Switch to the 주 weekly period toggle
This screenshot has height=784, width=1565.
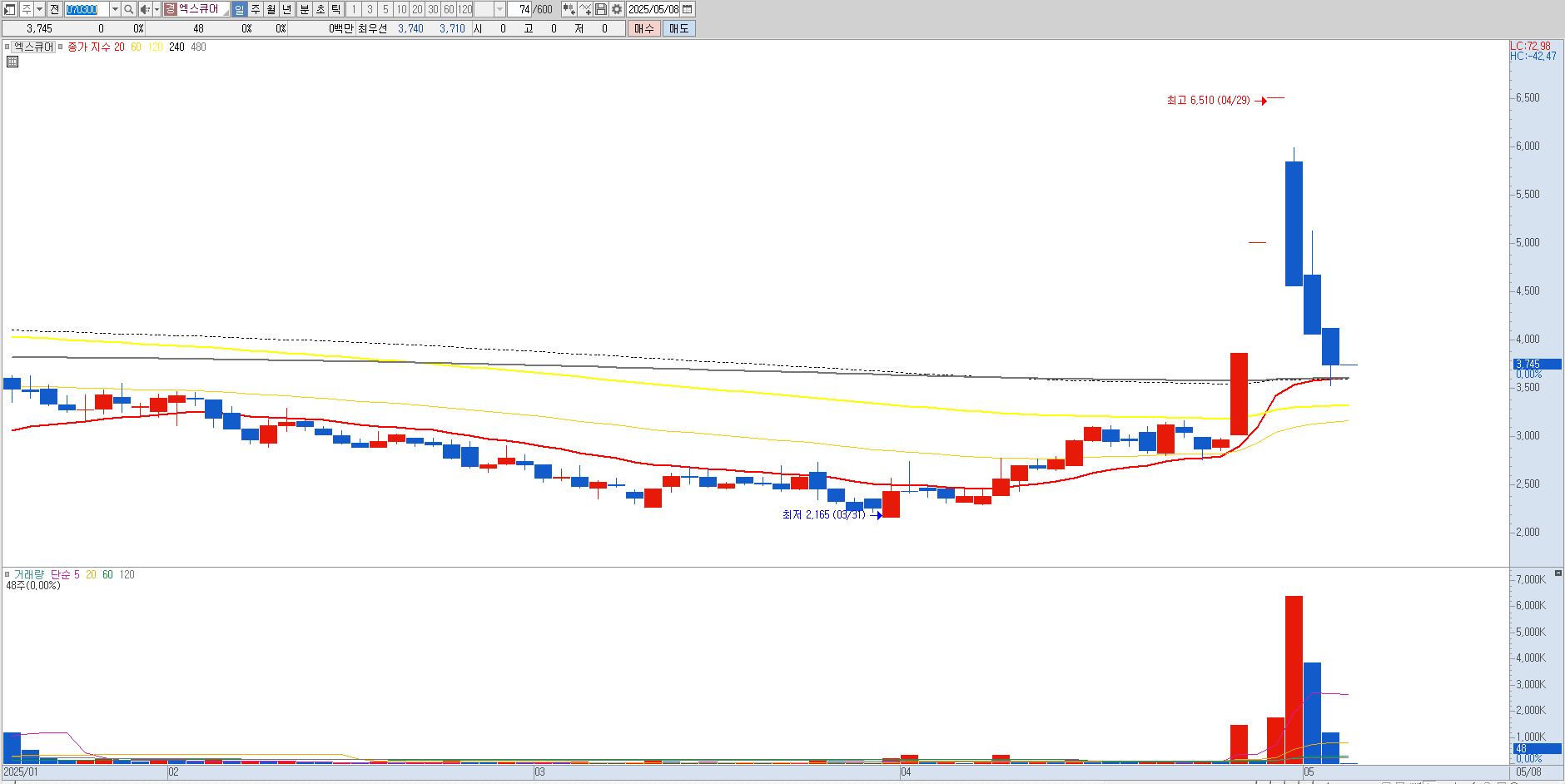pos(256,9)
